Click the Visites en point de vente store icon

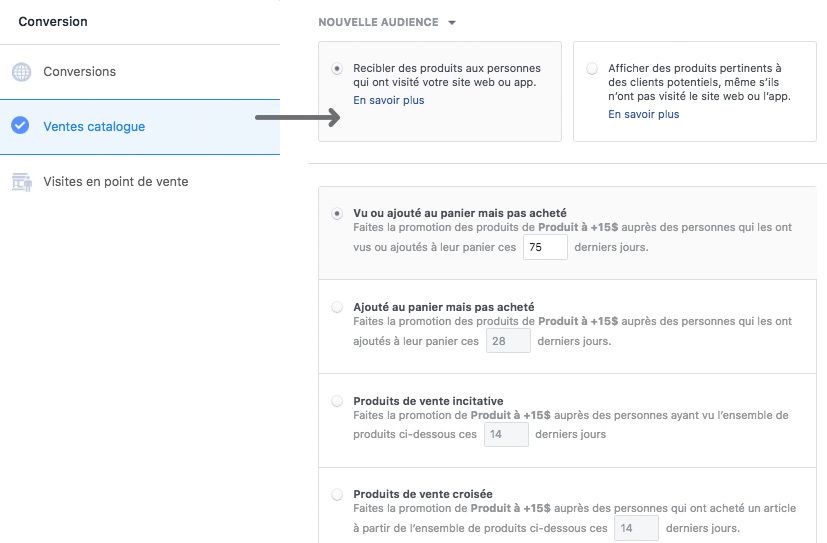[21, 182]
